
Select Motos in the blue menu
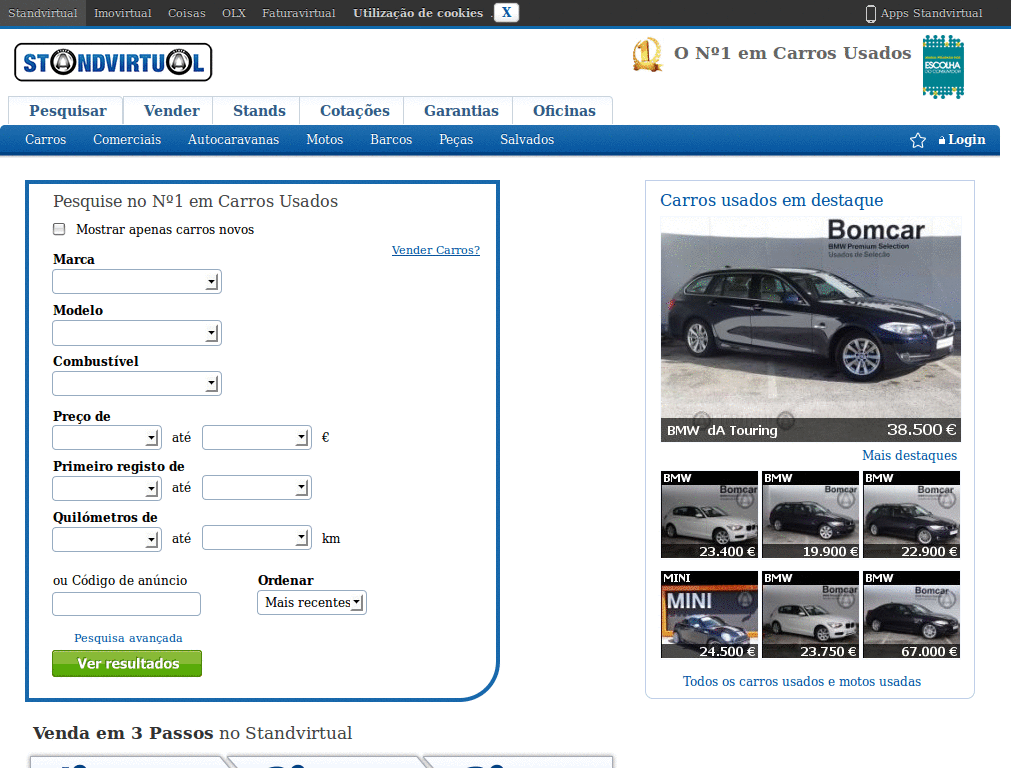325,140
